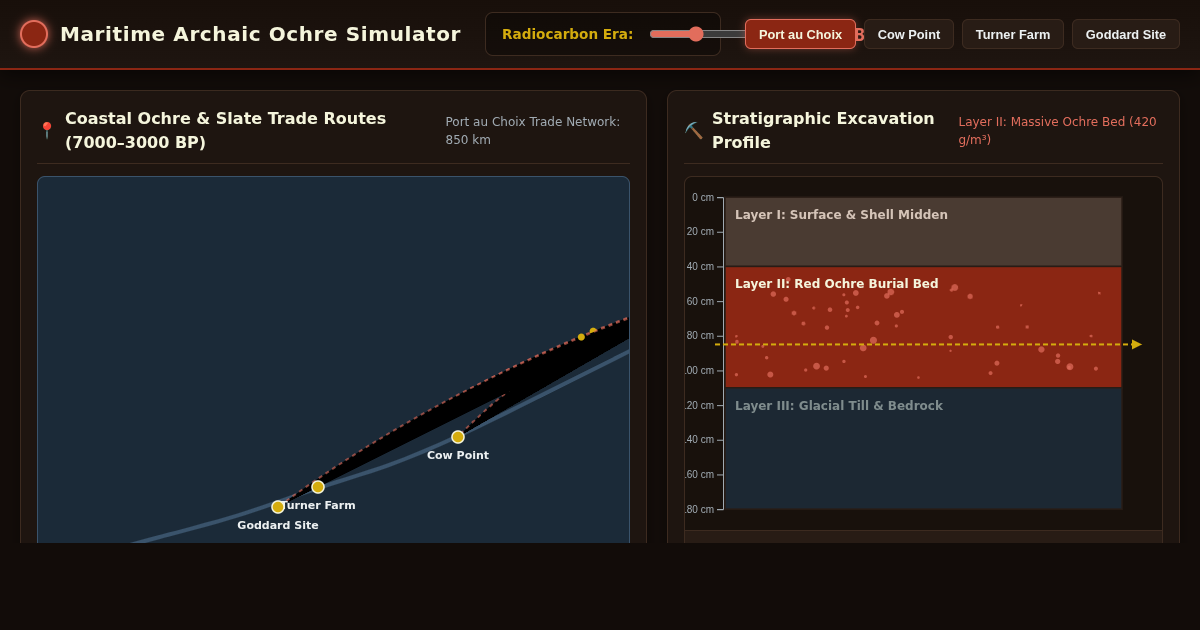The image size is (1200, 630).
Task: Click the '0 cm' depth axis label
Action: click(x=703, y=198)
